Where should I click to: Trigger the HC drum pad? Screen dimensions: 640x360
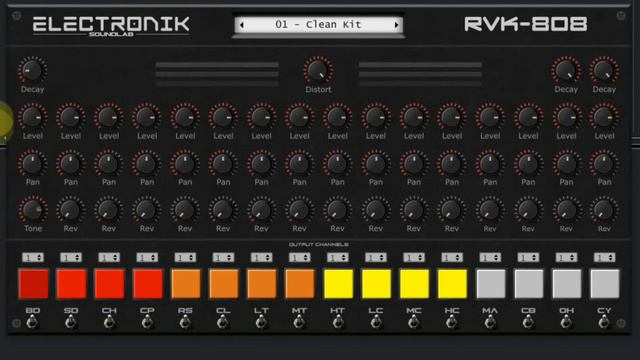[x=452, y=284]
